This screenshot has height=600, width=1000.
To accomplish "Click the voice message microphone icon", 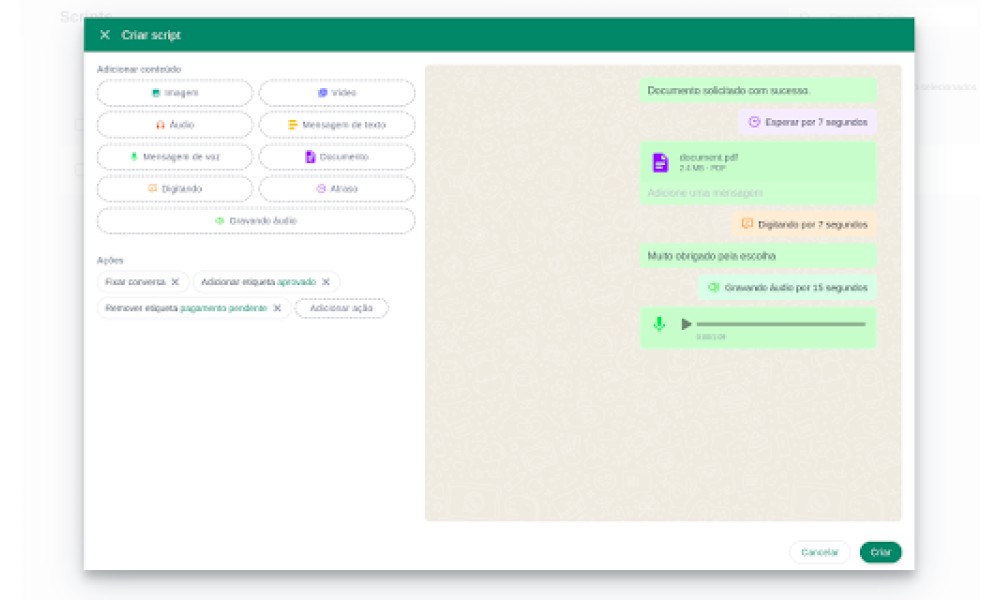I will click(x=659, y=324).
